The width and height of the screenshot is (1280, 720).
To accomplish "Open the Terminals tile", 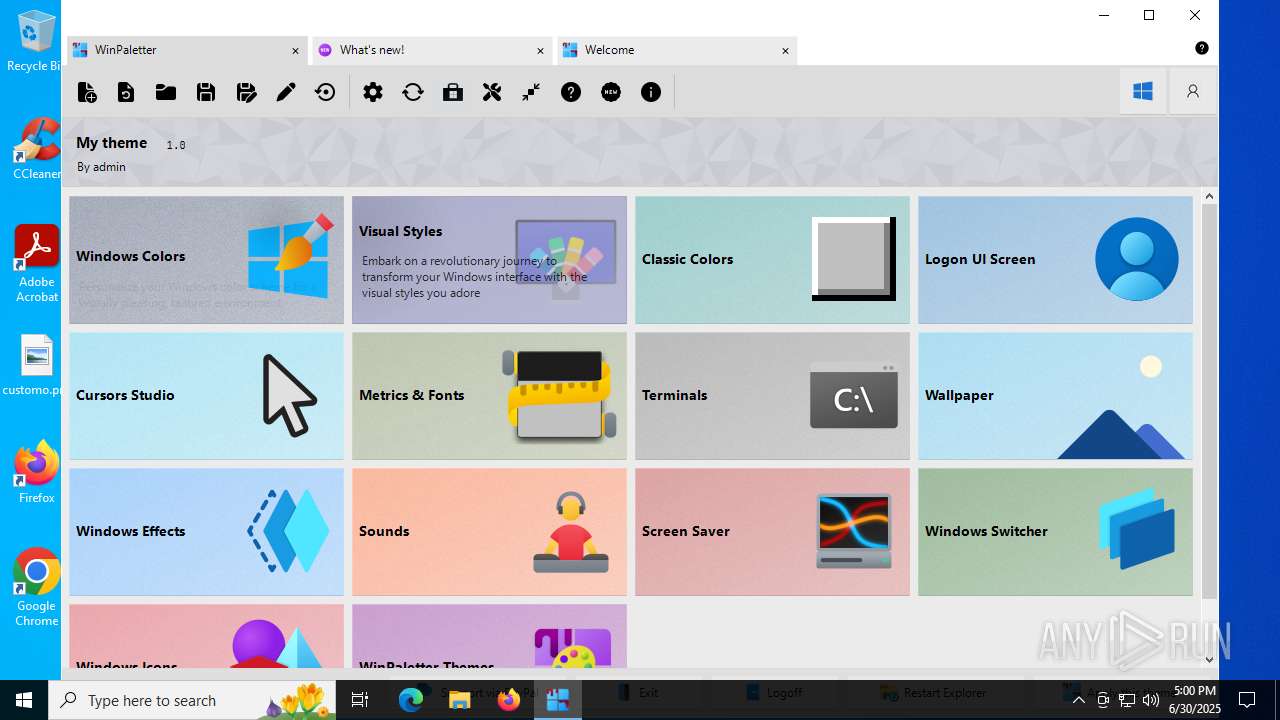I will pos(772,396).
